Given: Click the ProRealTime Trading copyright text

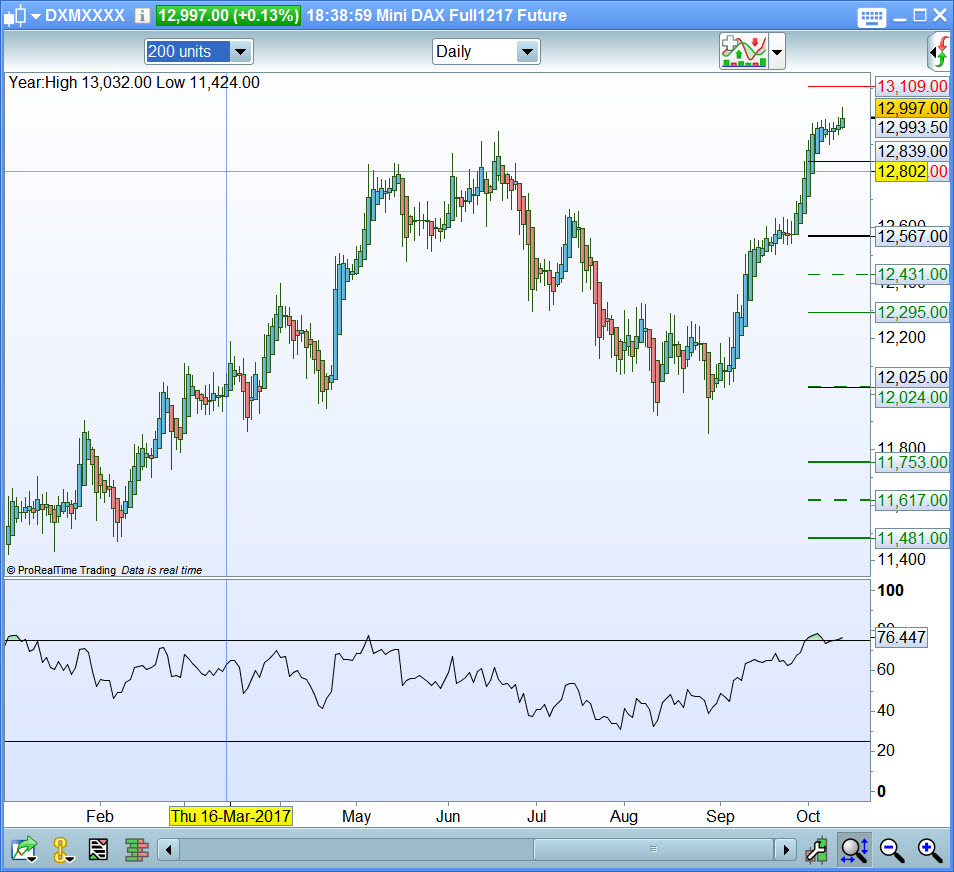Looking at the screenshot, I should coord(61,570).
